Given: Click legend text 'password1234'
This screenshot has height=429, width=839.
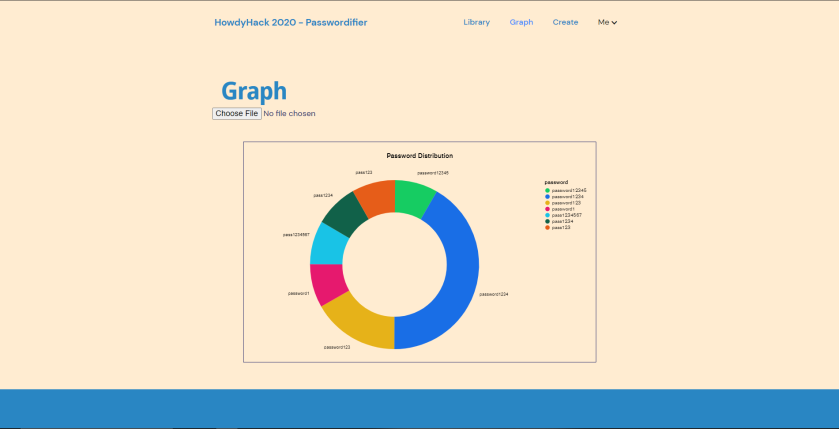Looking at the screenshot, I should (568, 197).
